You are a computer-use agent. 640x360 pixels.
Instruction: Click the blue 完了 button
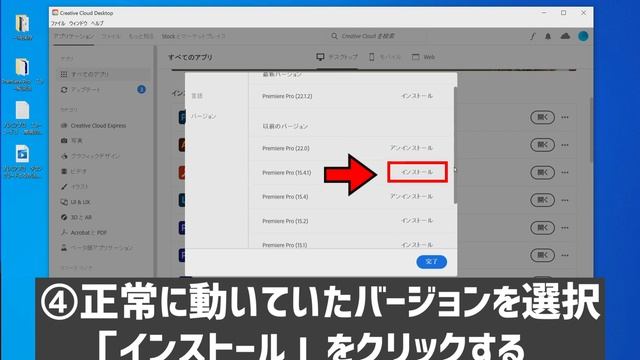click(431, 262)
